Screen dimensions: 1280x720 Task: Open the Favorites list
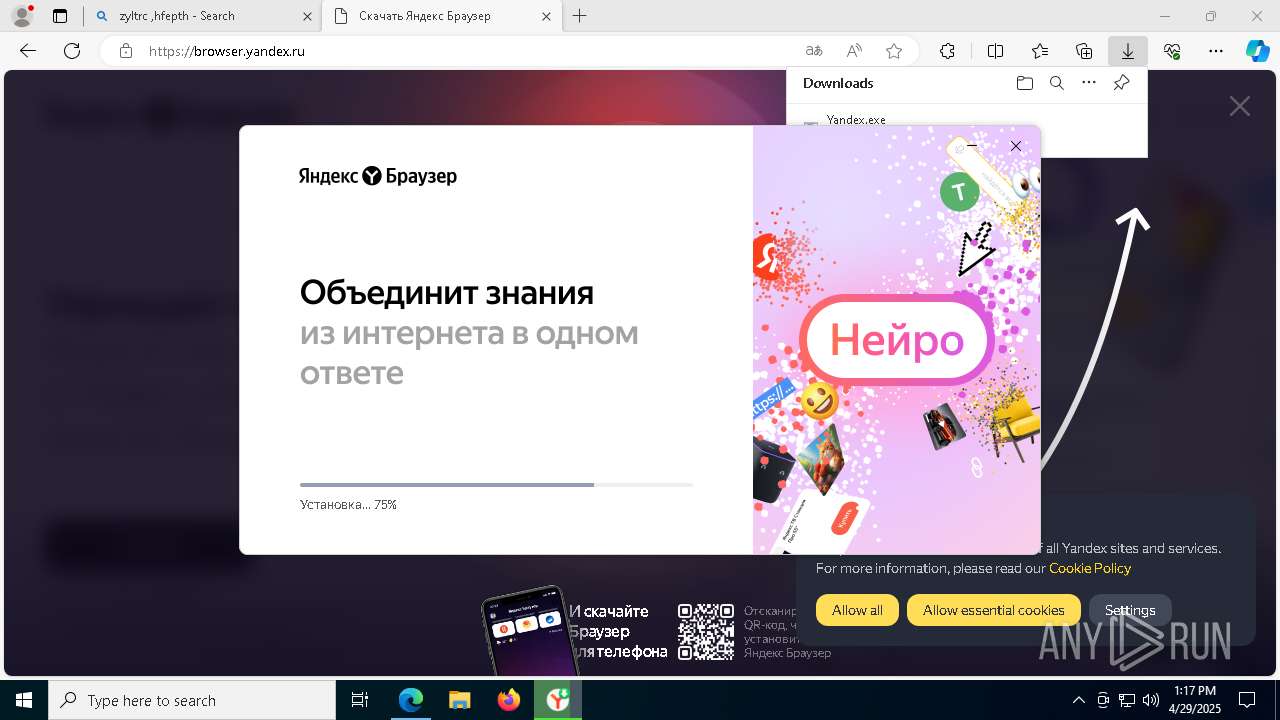coord(1040,51)
